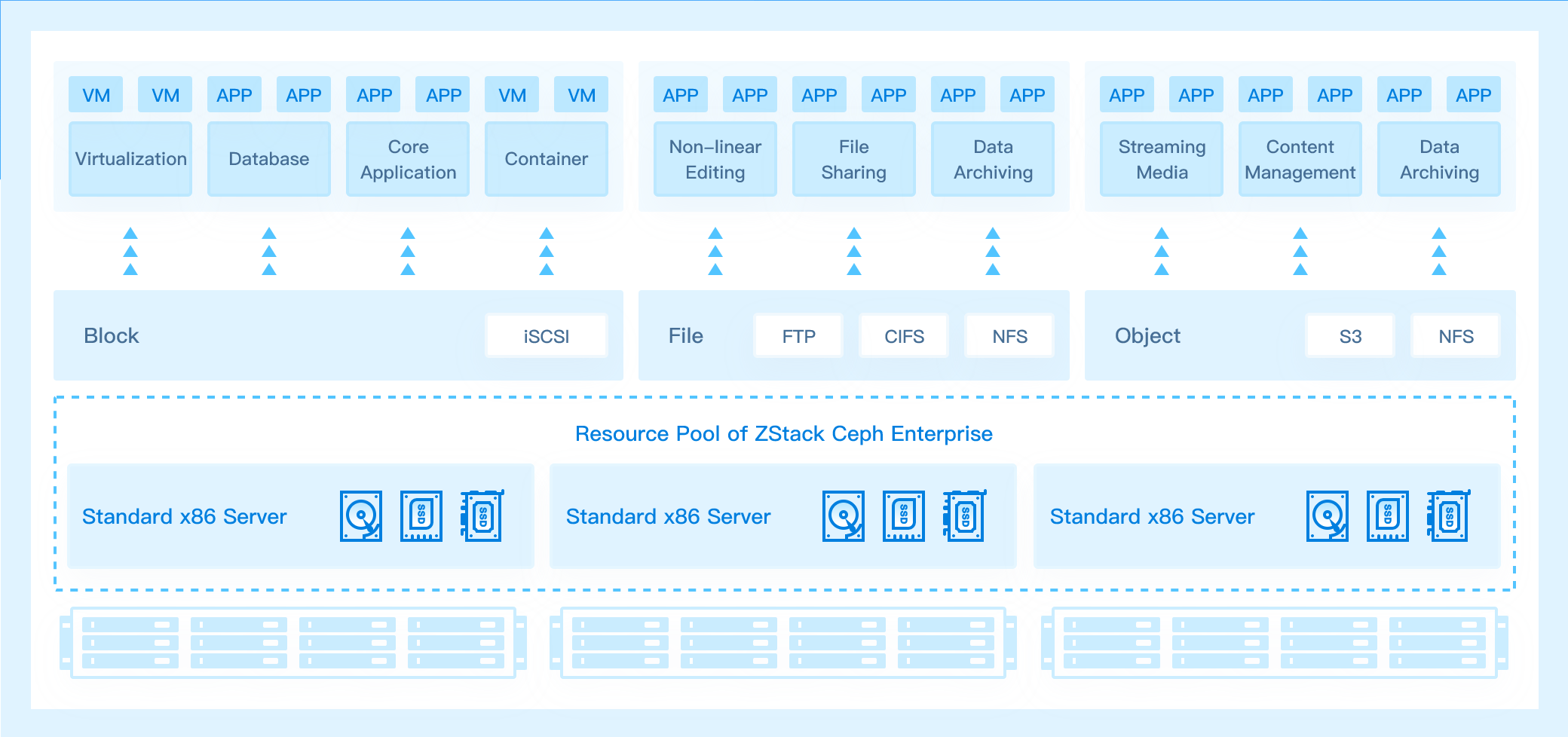Click the hard disk icon in the third server
This screenshot has height=737, width=1568.
[x=1328, y=516]
